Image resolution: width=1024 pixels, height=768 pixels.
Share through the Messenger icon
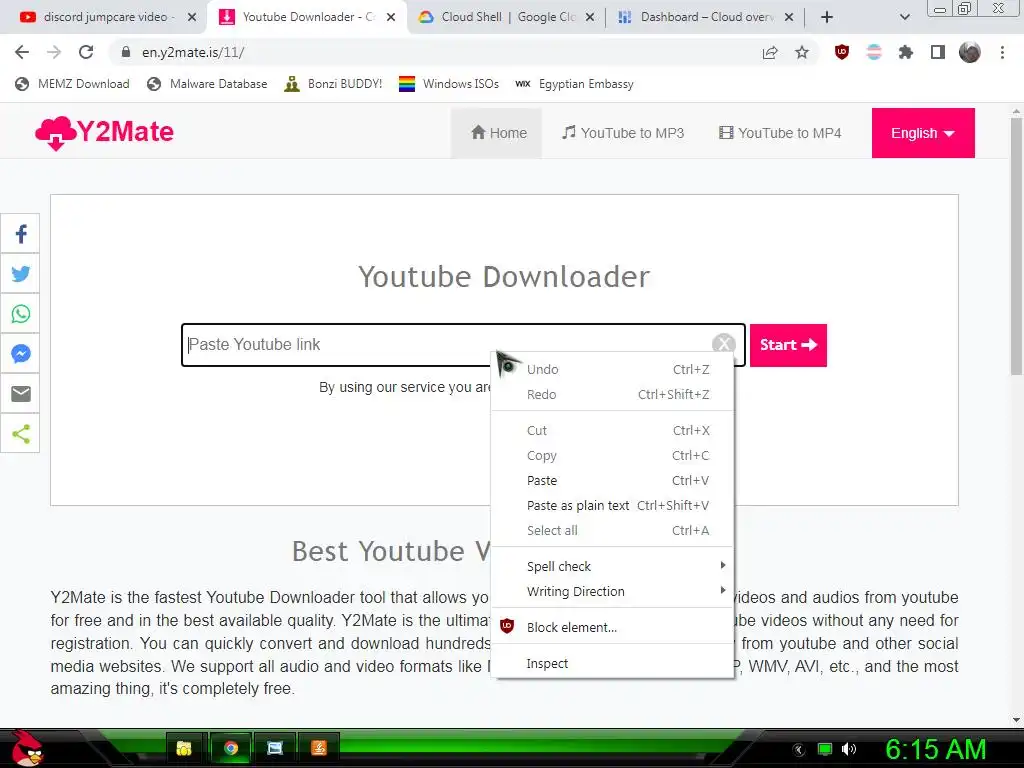tap(20, 354)
